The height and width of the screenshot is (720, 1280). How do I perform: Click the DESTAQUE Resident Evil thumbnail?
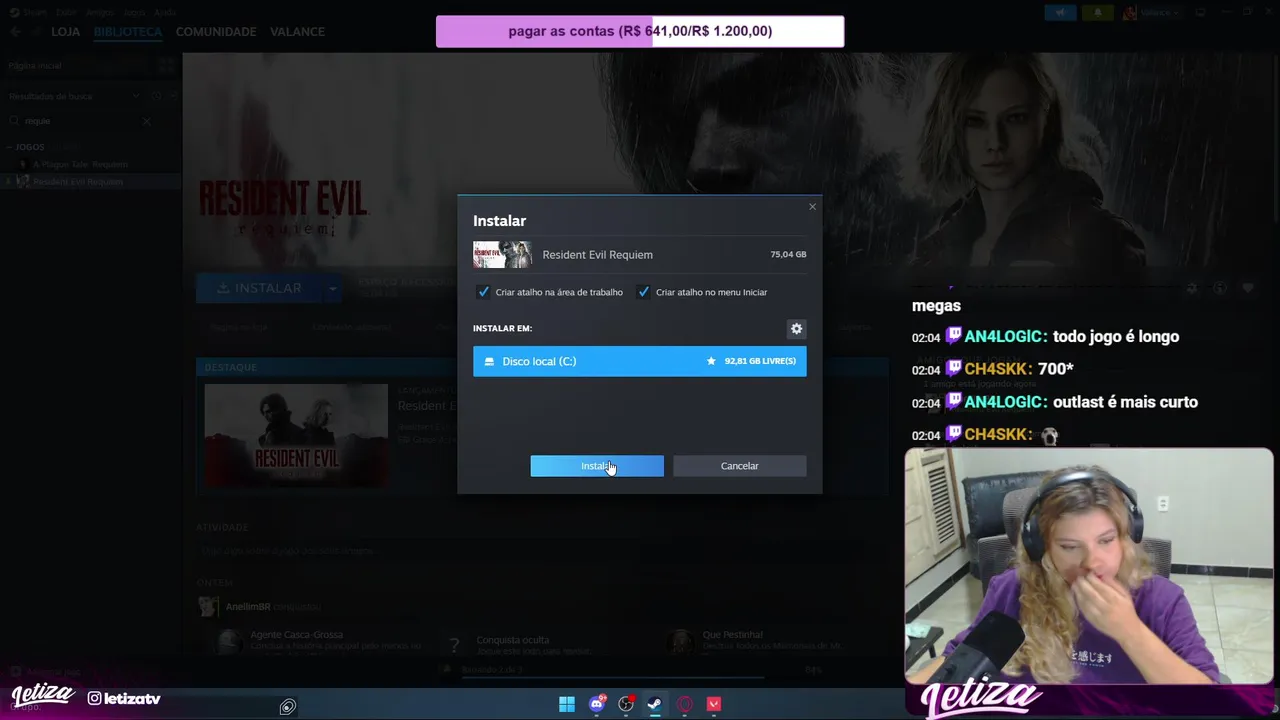296,435
